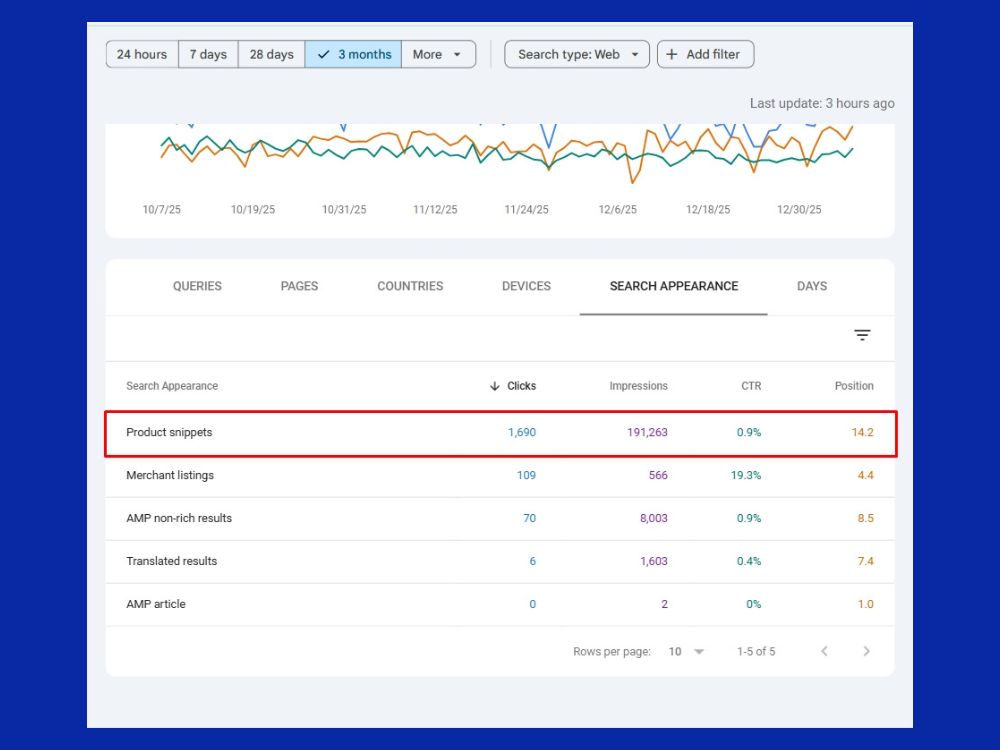Click the Add filter button
This screenshot has width=1000, height=750.
(x=705, y=54)
